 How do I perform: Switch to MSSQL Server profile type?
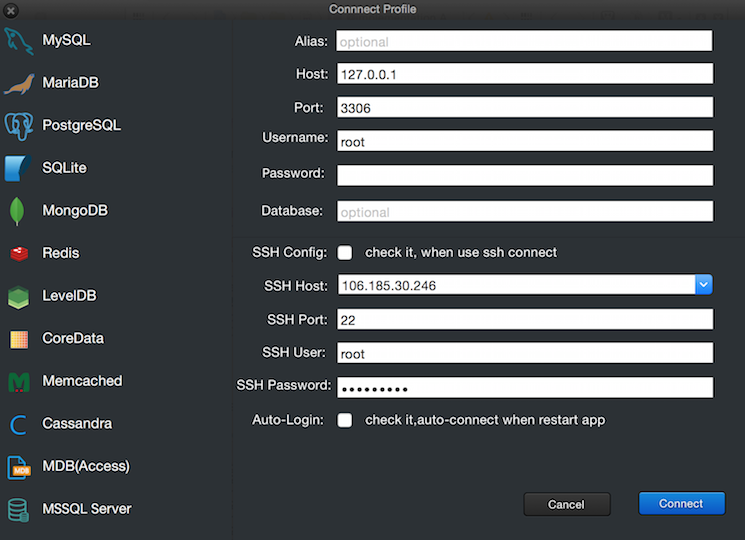pyautogui.click(x=86, y=509)
